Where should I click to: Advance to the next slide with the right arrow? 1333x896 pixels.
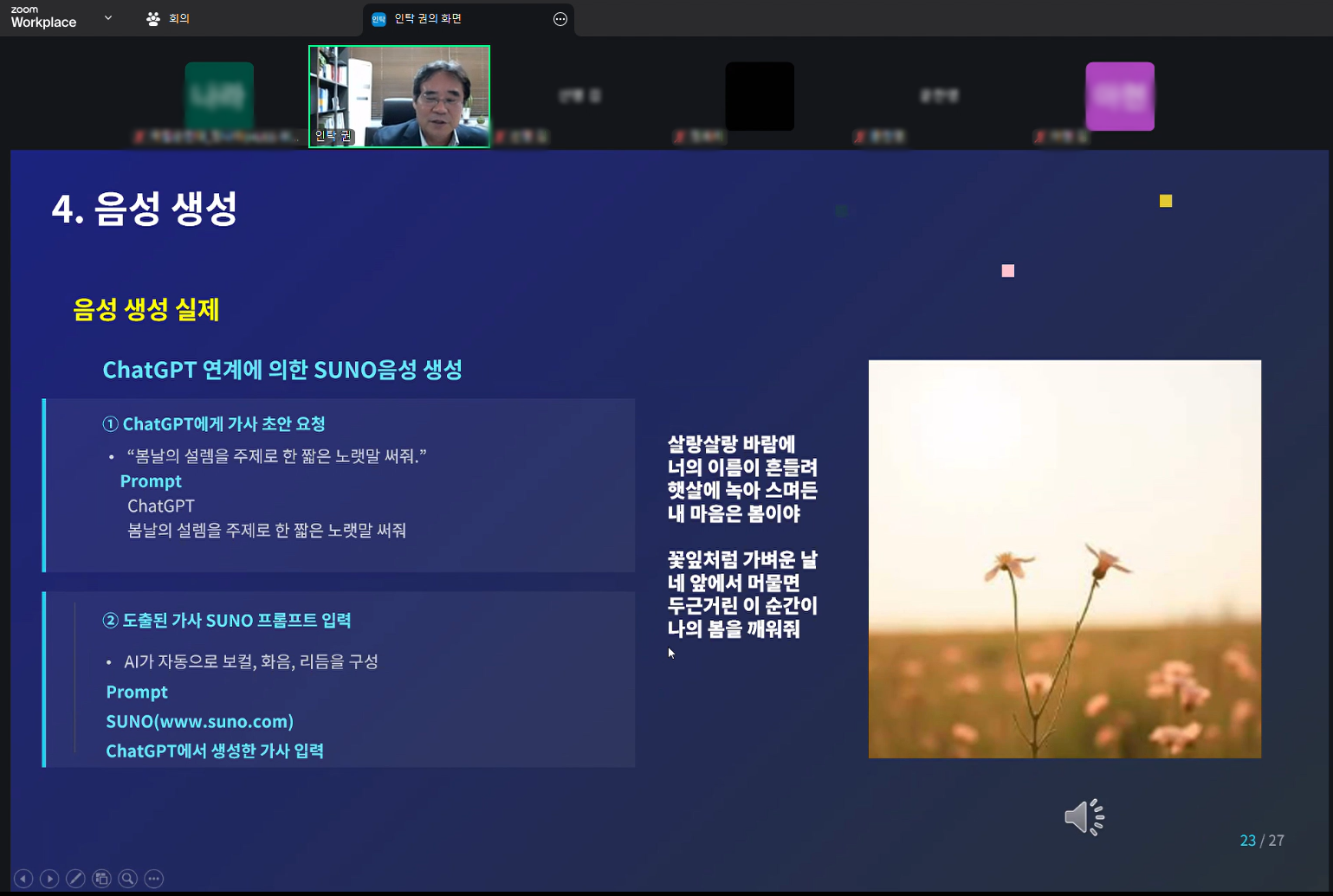pyautogui.click(x=49, y=879)
